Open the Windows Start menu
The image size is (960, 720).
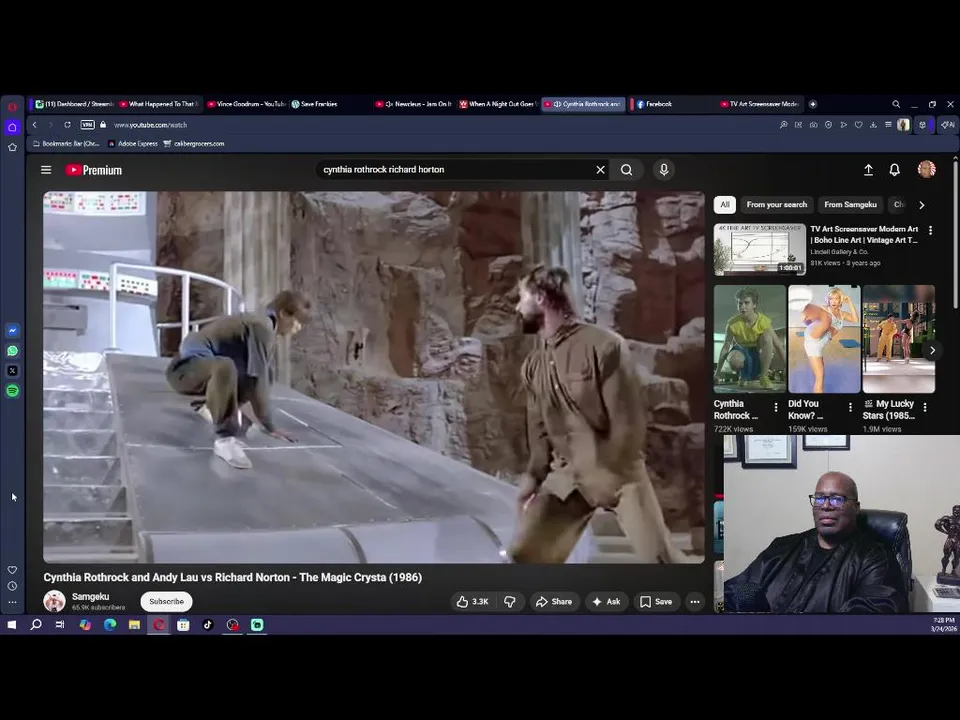click(x=12, y=624)
